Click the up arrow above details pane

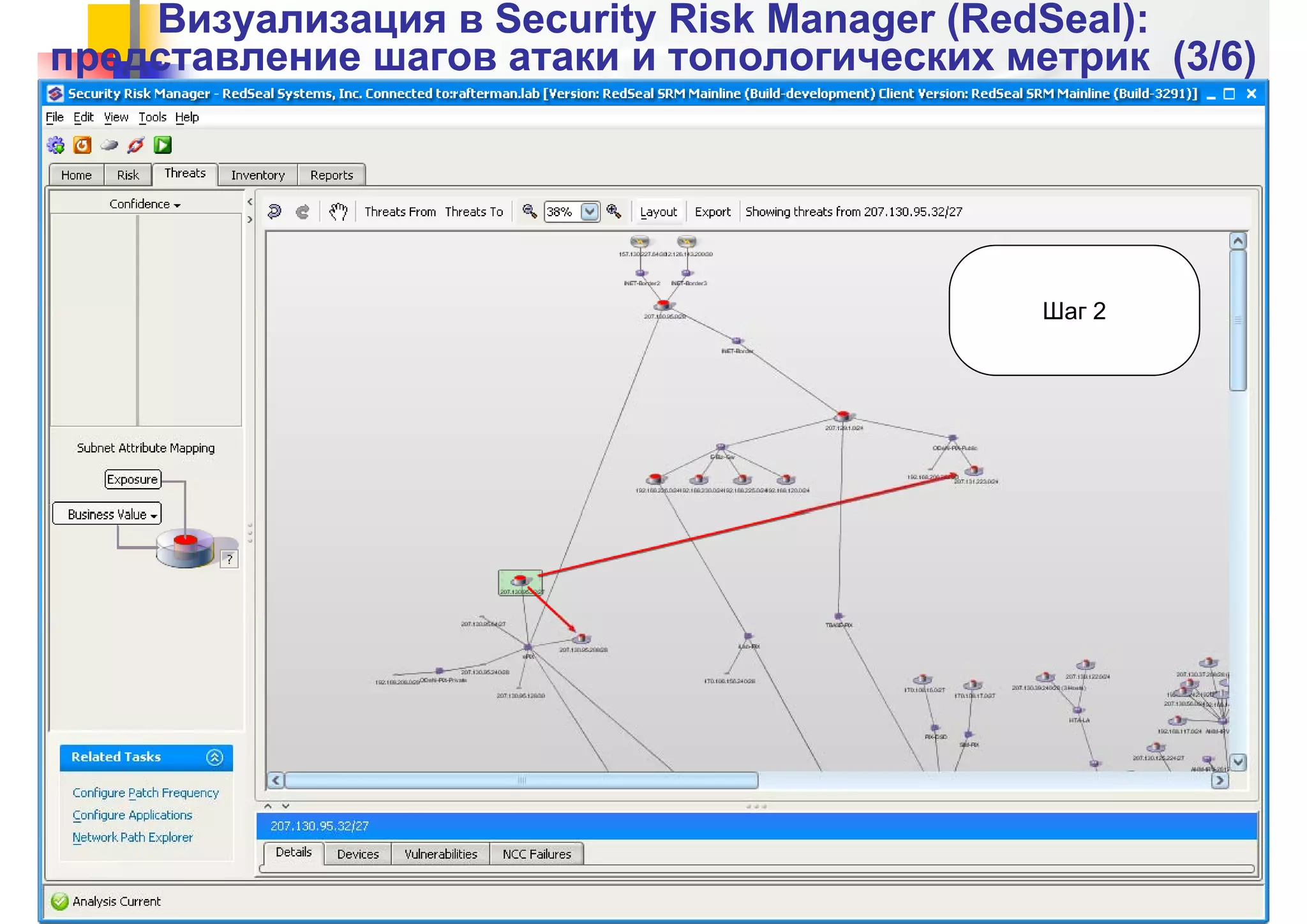268,806
